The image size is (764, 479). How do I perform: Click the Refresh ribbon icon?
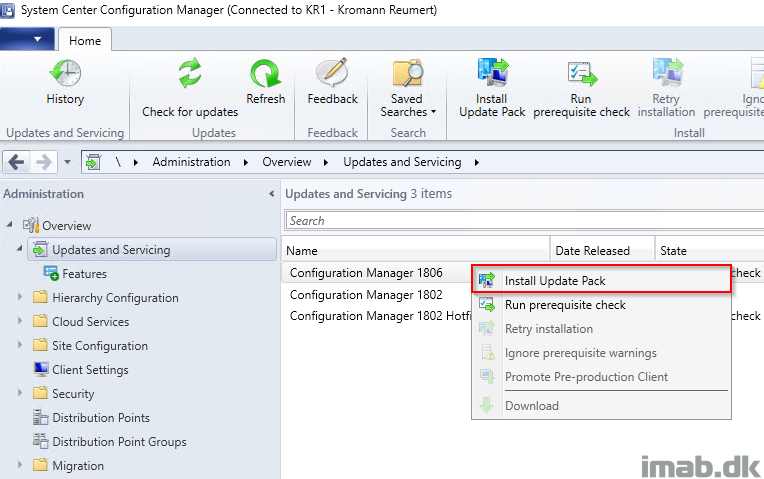[x=266, y=74]
